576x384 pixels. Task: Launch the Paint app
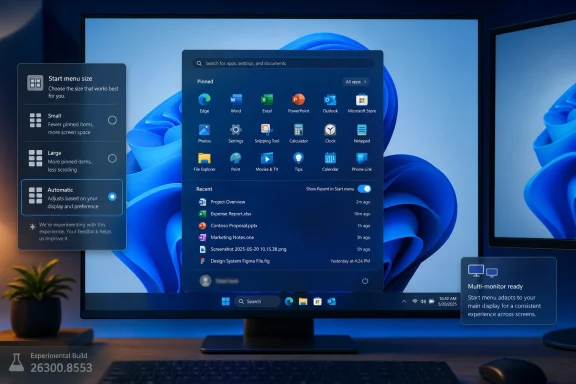[x=235, y=162]
